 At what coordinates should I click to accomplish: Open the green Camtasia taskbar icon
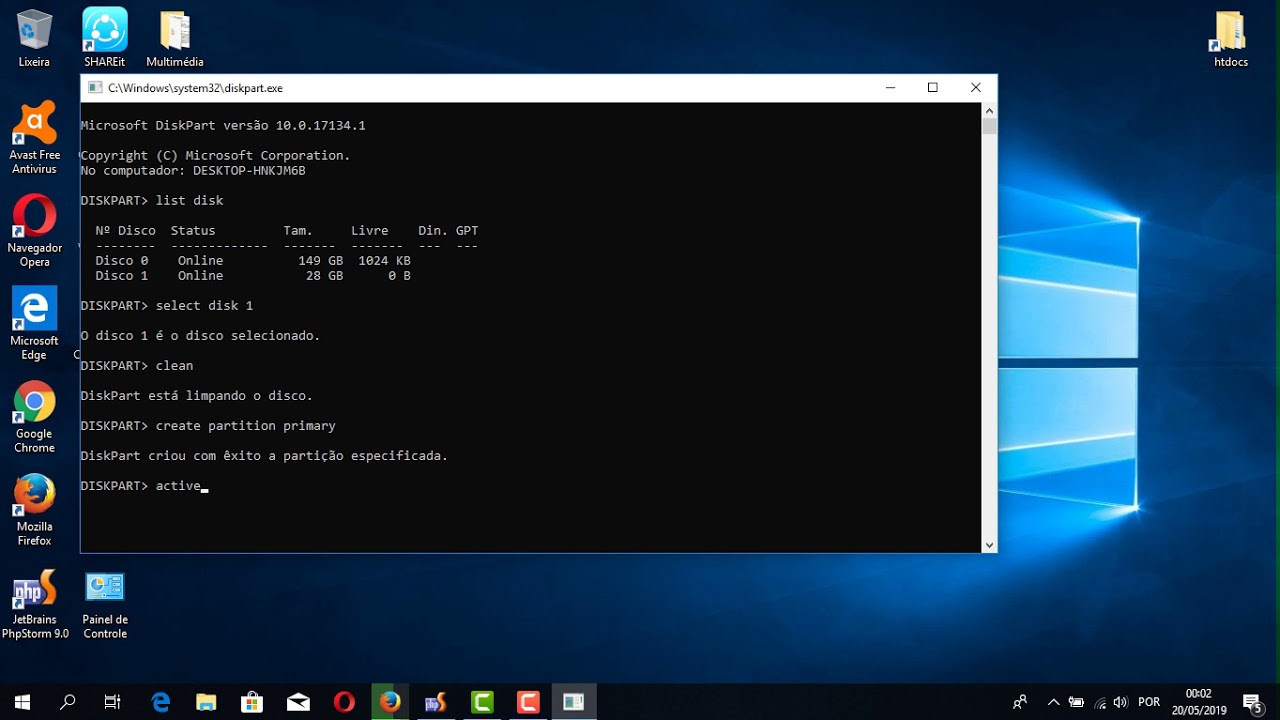pyautogui.click(x=482, y=702)
